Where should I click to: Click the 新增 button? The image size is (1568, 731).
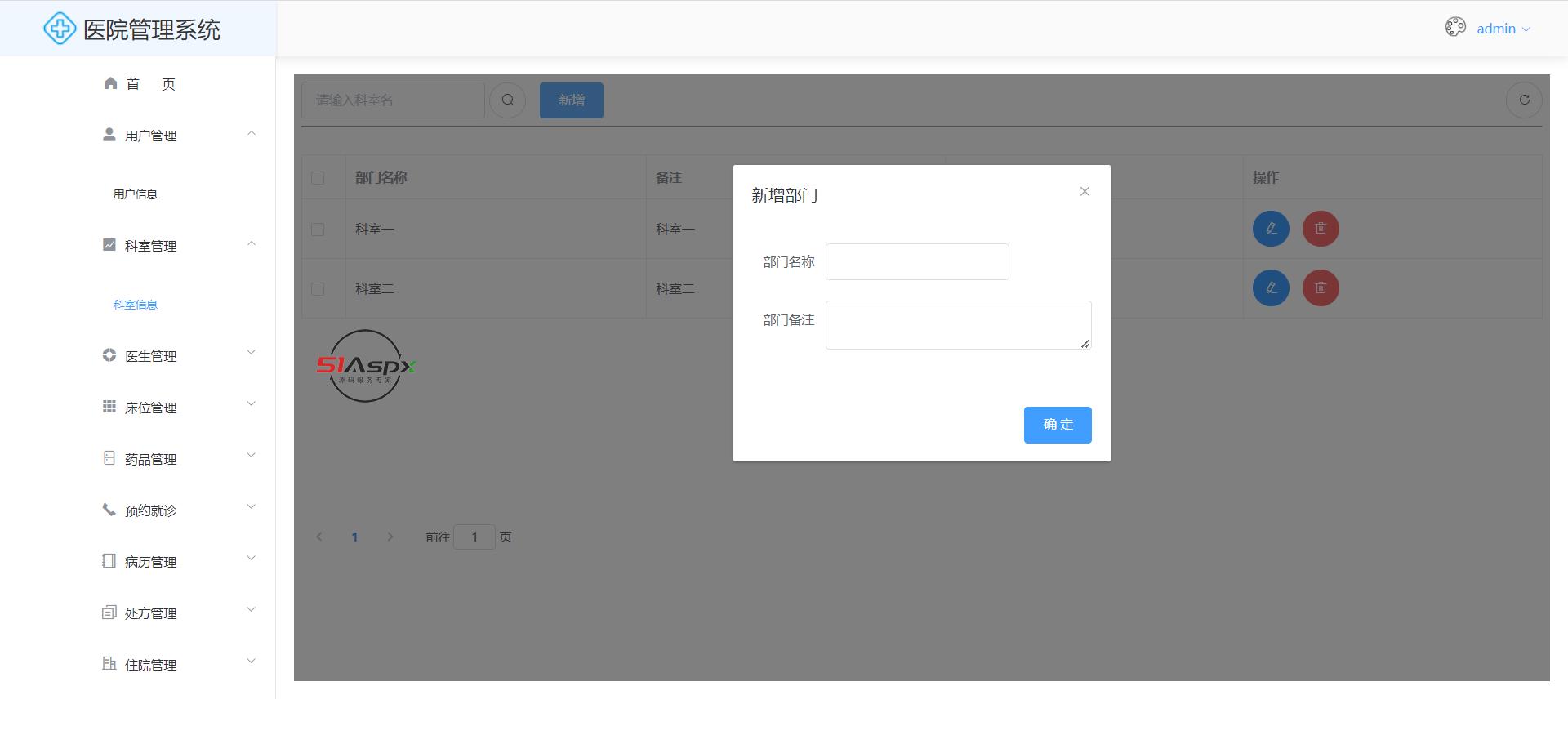point(571,100)
